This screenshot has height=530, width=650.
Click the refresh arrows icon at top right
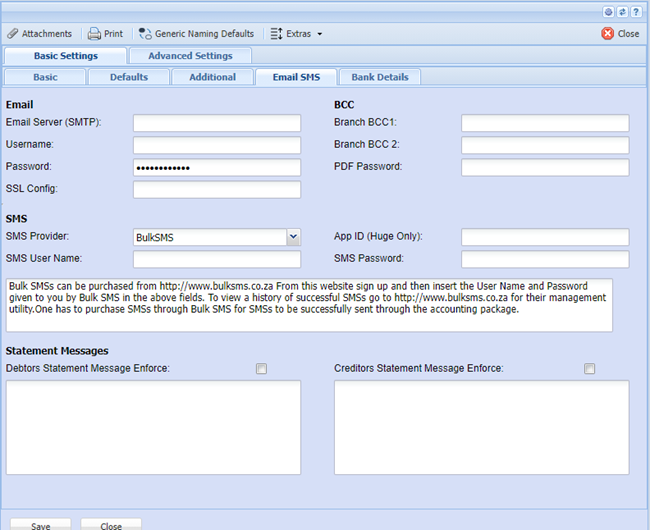pyautogui.click(x=623, y=11)
